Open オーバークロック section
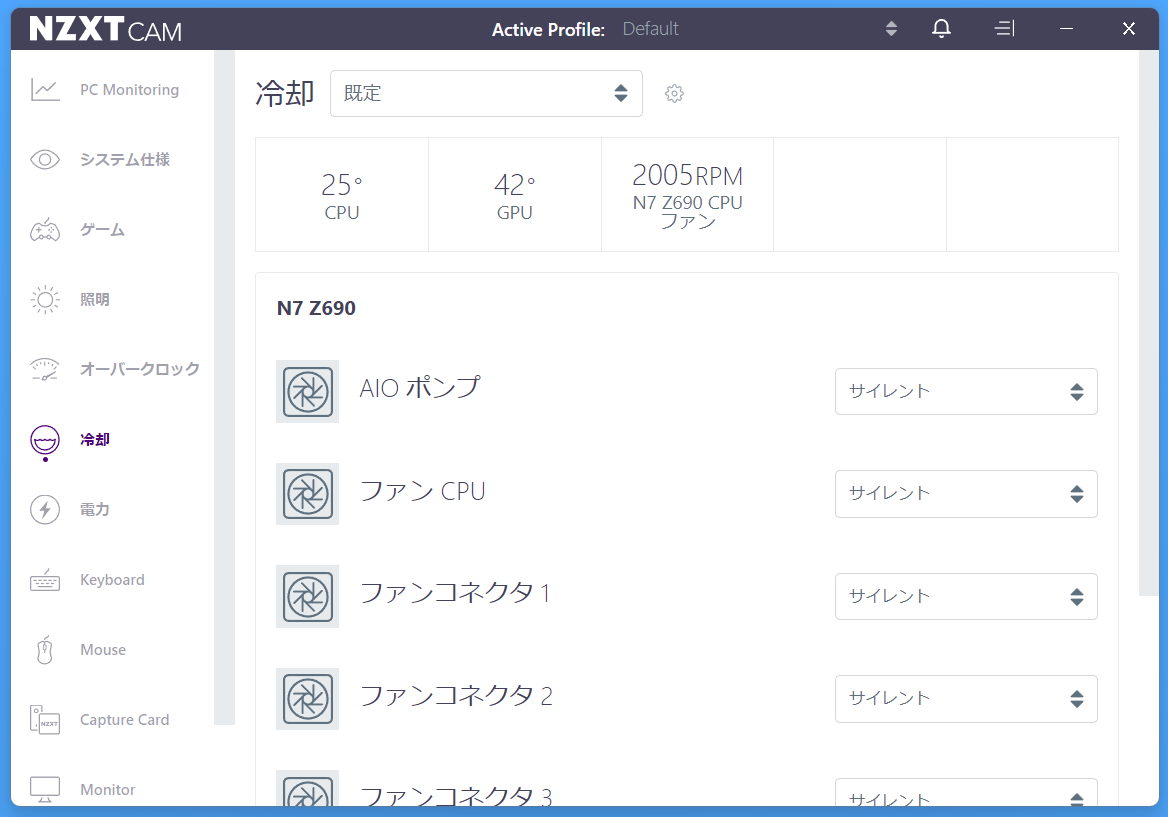The width and height of the screenshot is (1168, 817). pos(140,369)
